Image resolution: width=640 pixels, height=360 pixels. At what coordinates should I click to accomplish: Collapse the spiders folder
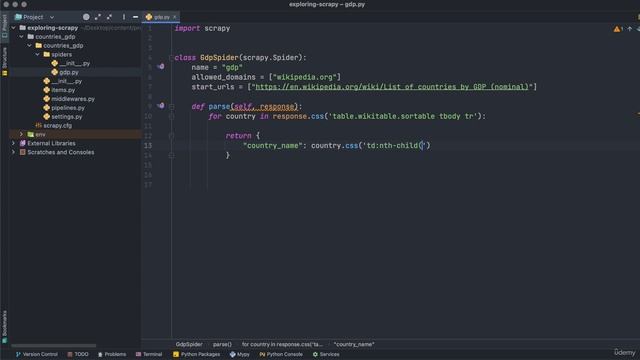(x=38, y=54)
